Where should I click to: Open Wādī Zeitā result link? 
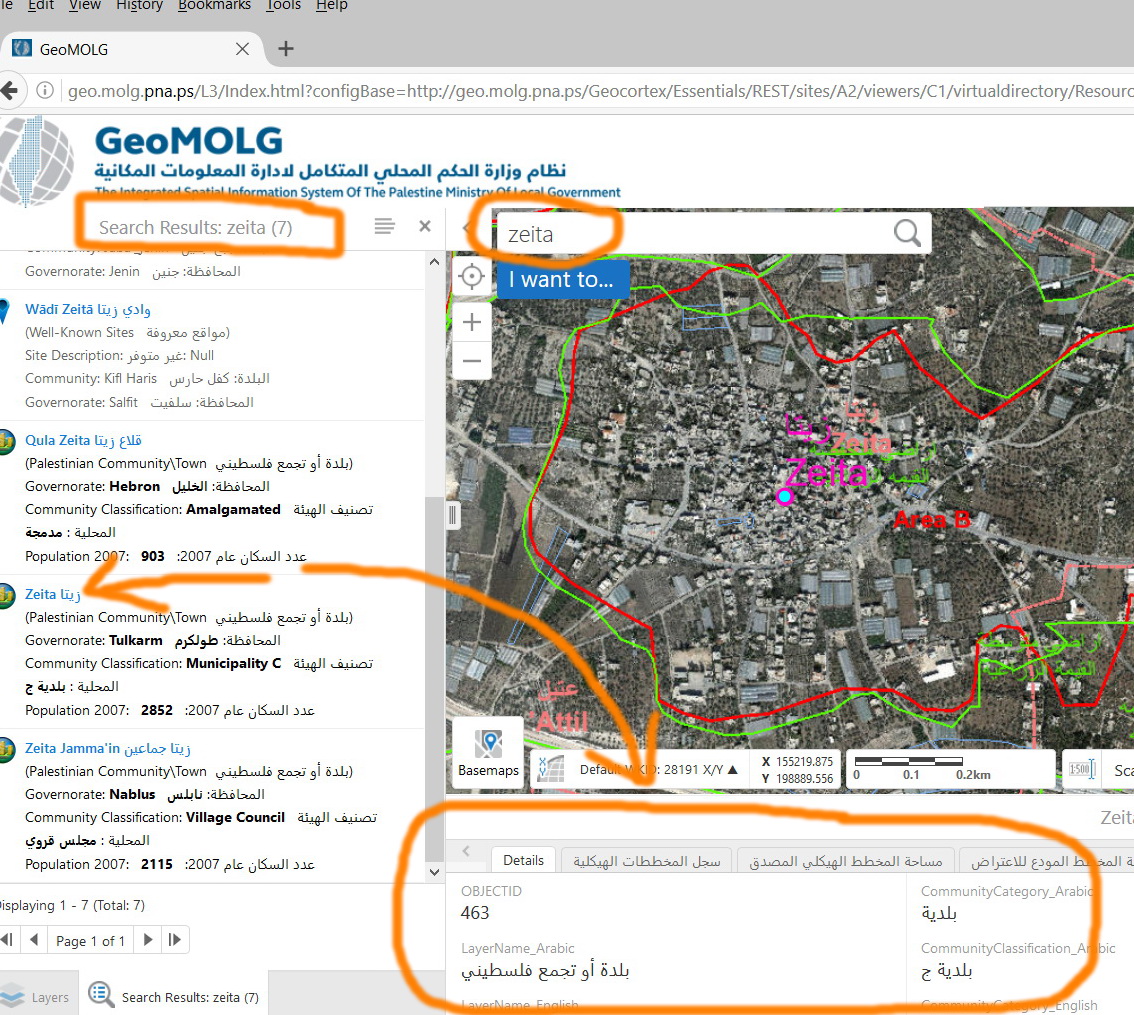tap(88, 309)
